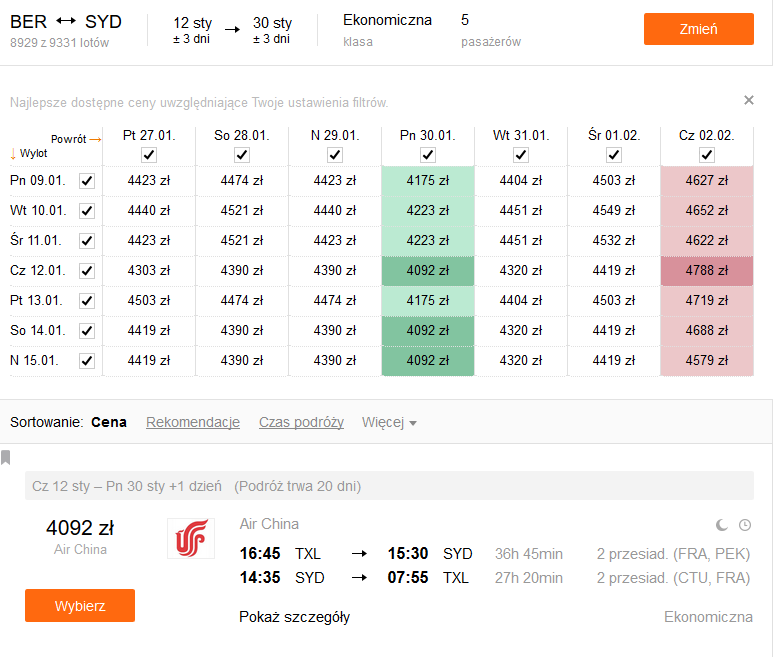
Task: Open Pokaż szczegóły flight details
Action: [294, 617]
